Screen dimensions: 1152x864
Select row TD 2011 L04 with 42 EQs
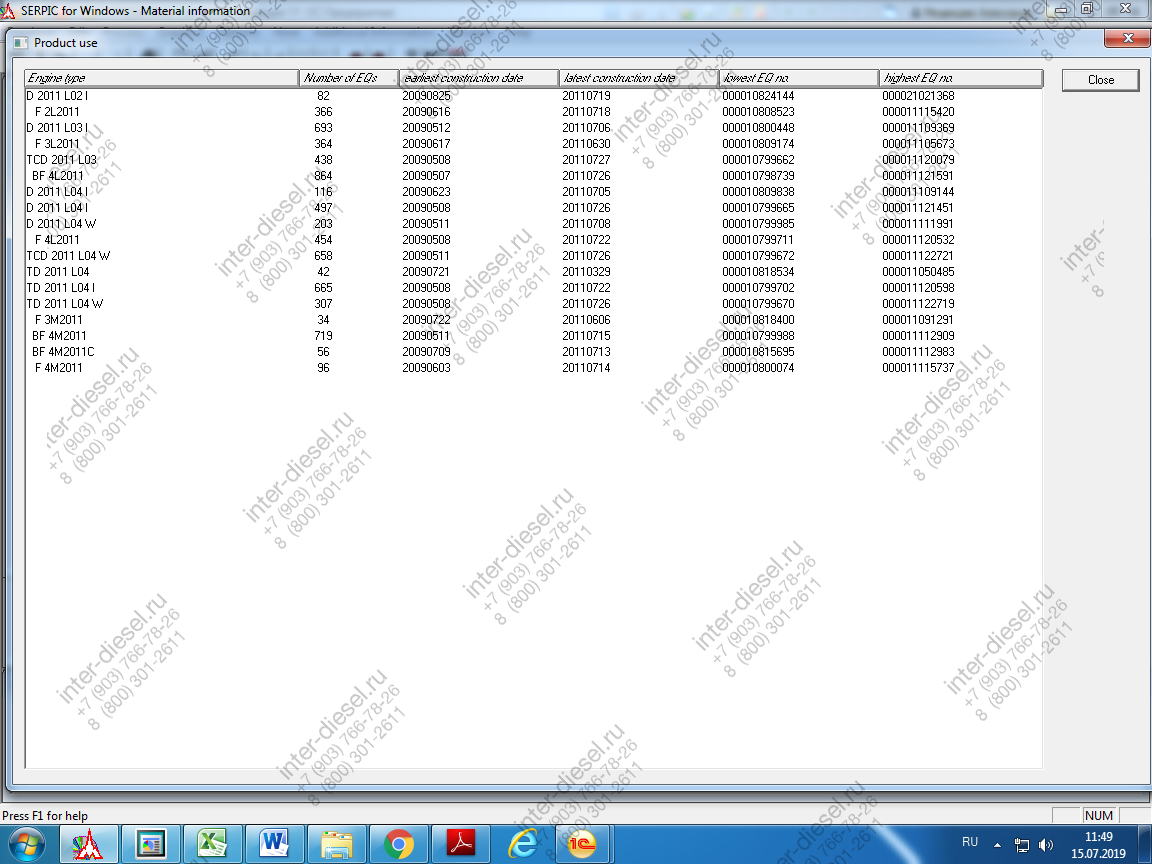[533, 272]
